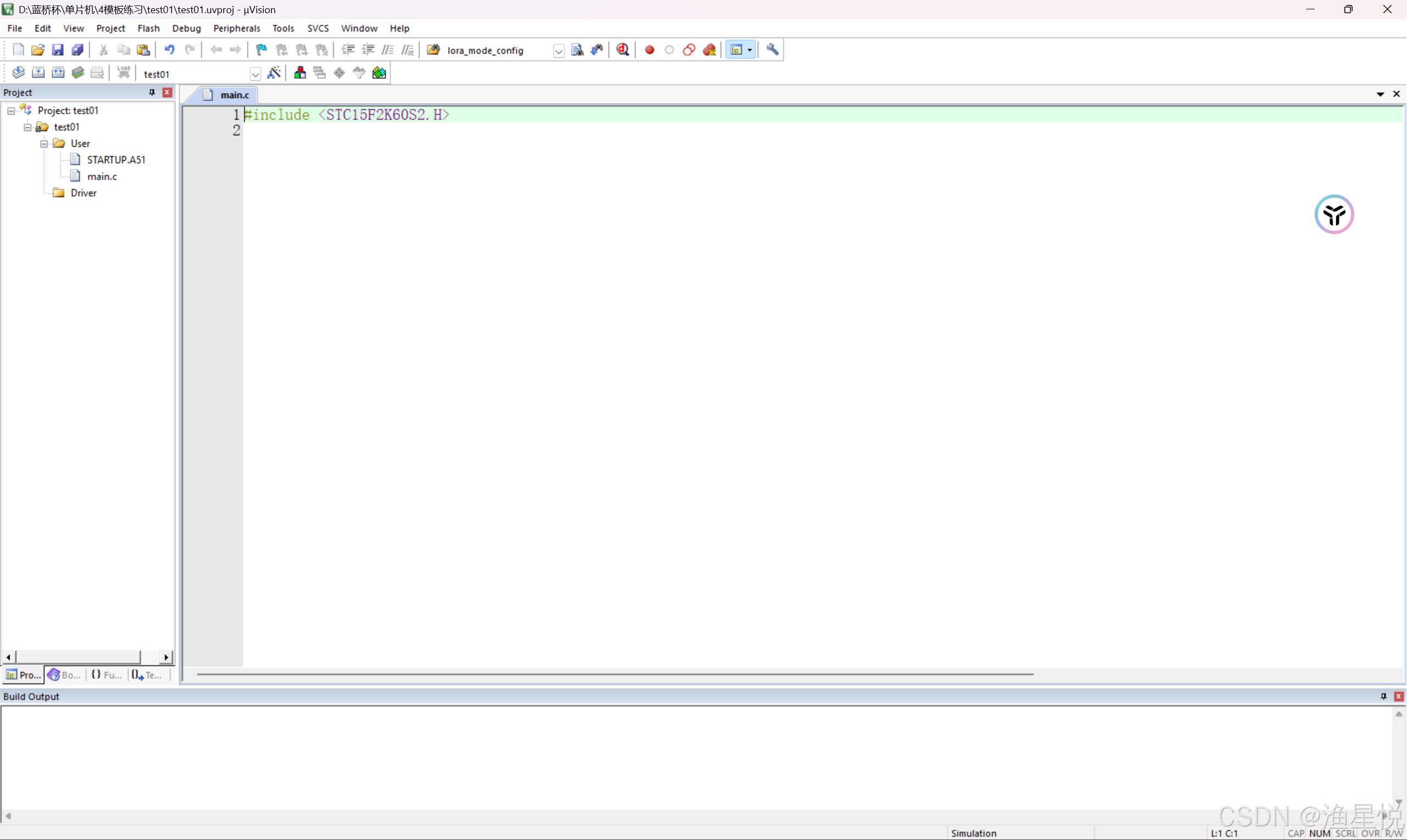Enable or disable a breakpoint with hollow circle icon
This screenshot has width=1407, height=840.
(669, 50)
